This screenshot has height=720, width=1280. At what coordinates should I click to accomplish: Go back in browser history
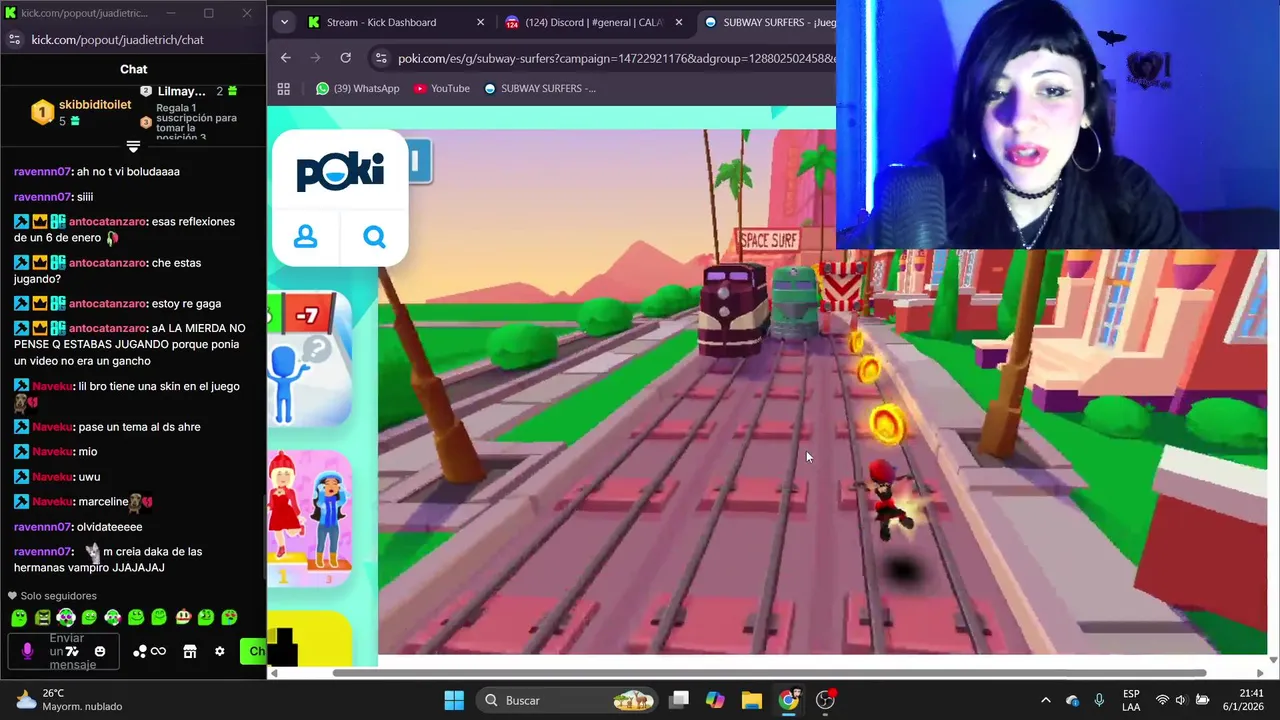tap(285, 58)
